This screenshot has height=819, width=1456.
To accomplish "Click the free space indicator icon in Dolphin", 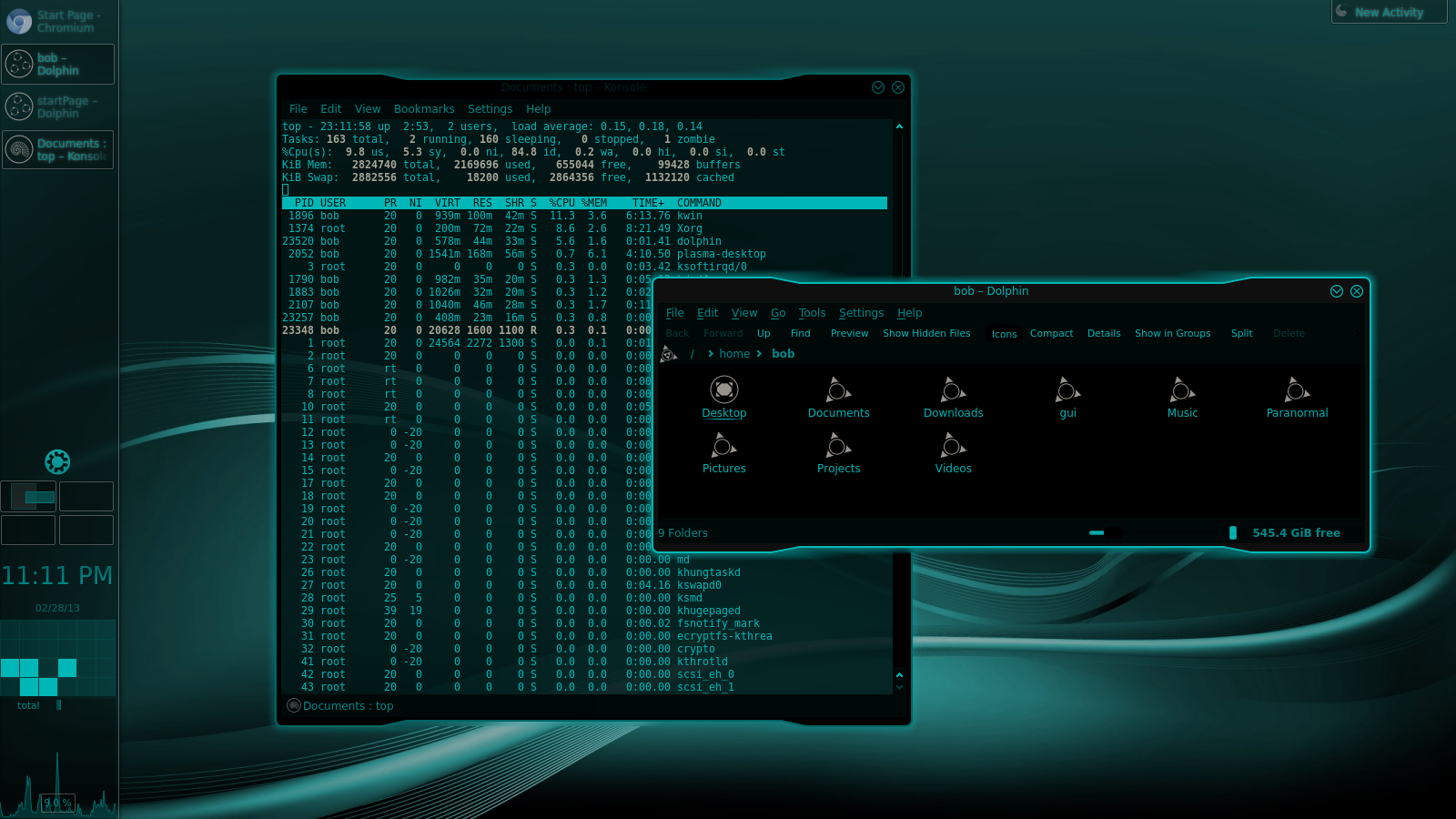I will click(1233, 532).
